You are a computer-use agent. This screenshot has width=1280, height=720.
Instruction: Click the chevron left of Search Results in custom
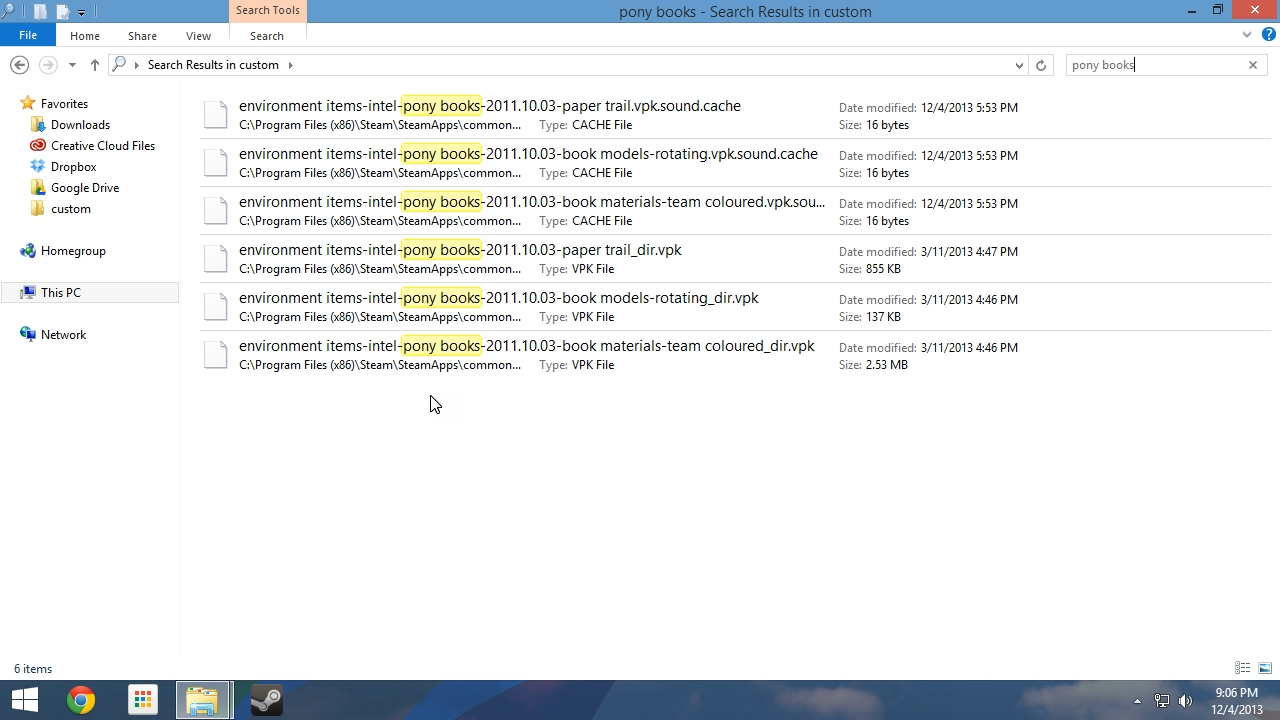point(137,65)
